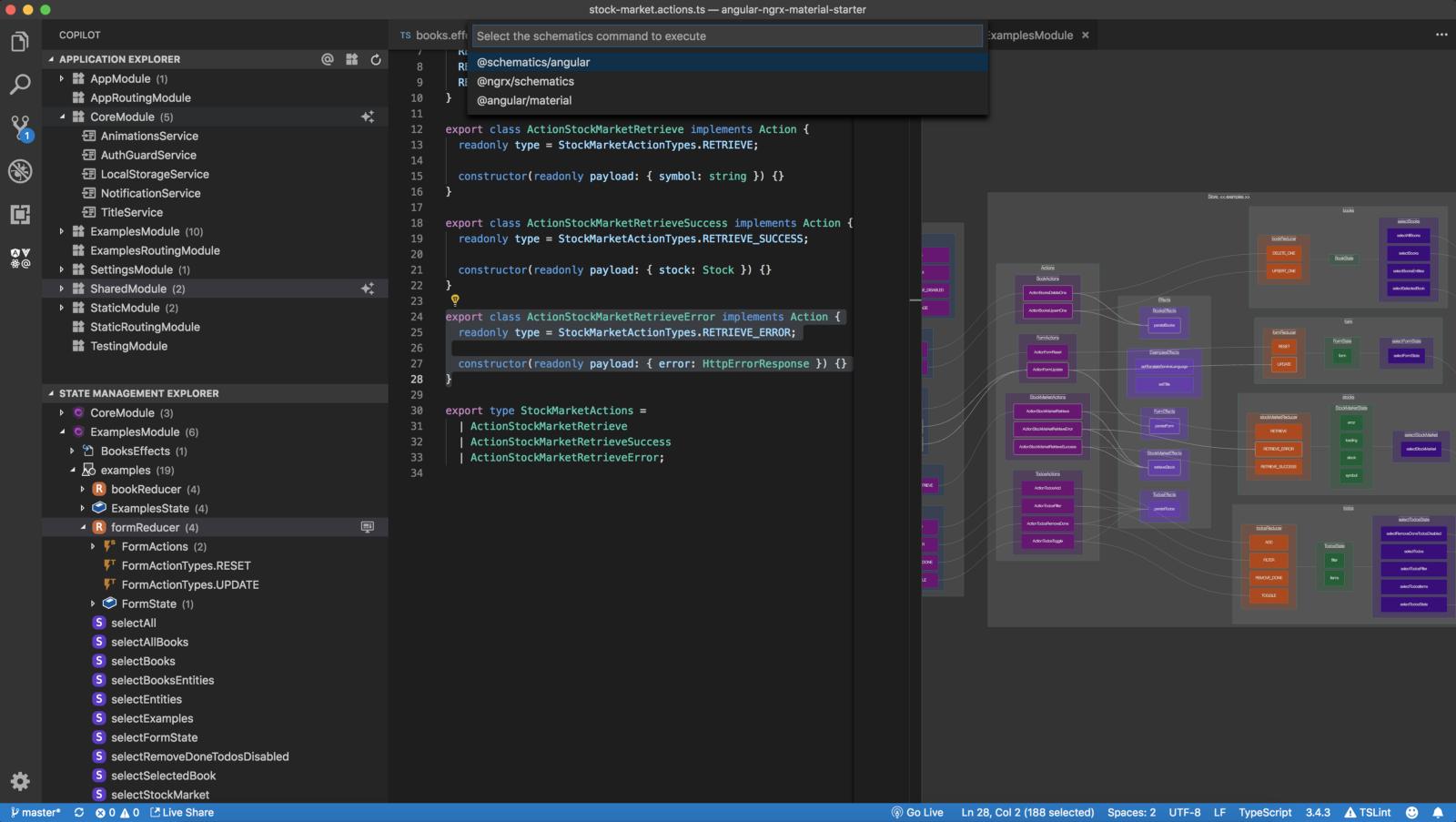This screenshot has height=822, width=1456.
Task: Open the Explorer files icon in activity bar
Action: (20, 42)
